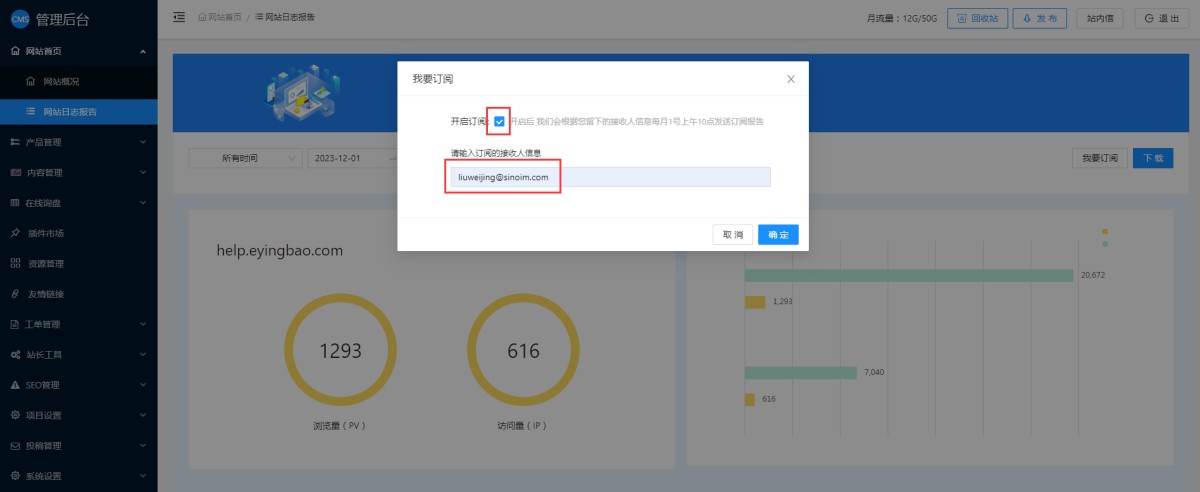Click the 616 IP ring chart

coord(523,350)
